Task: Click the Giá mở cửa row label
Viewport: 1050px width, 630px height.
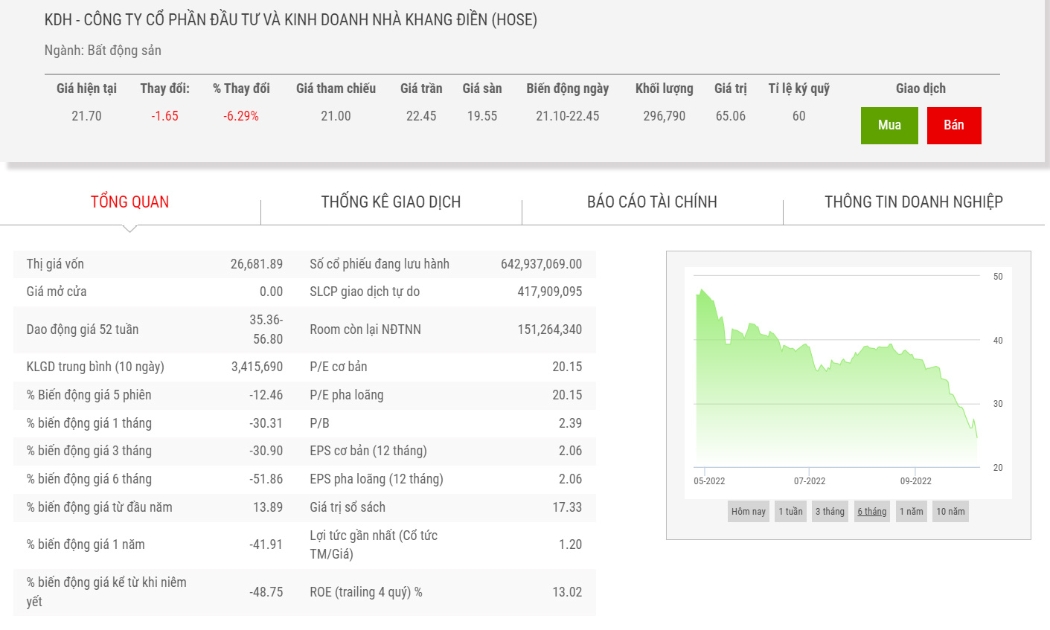Action: click(x=56, y=291)
